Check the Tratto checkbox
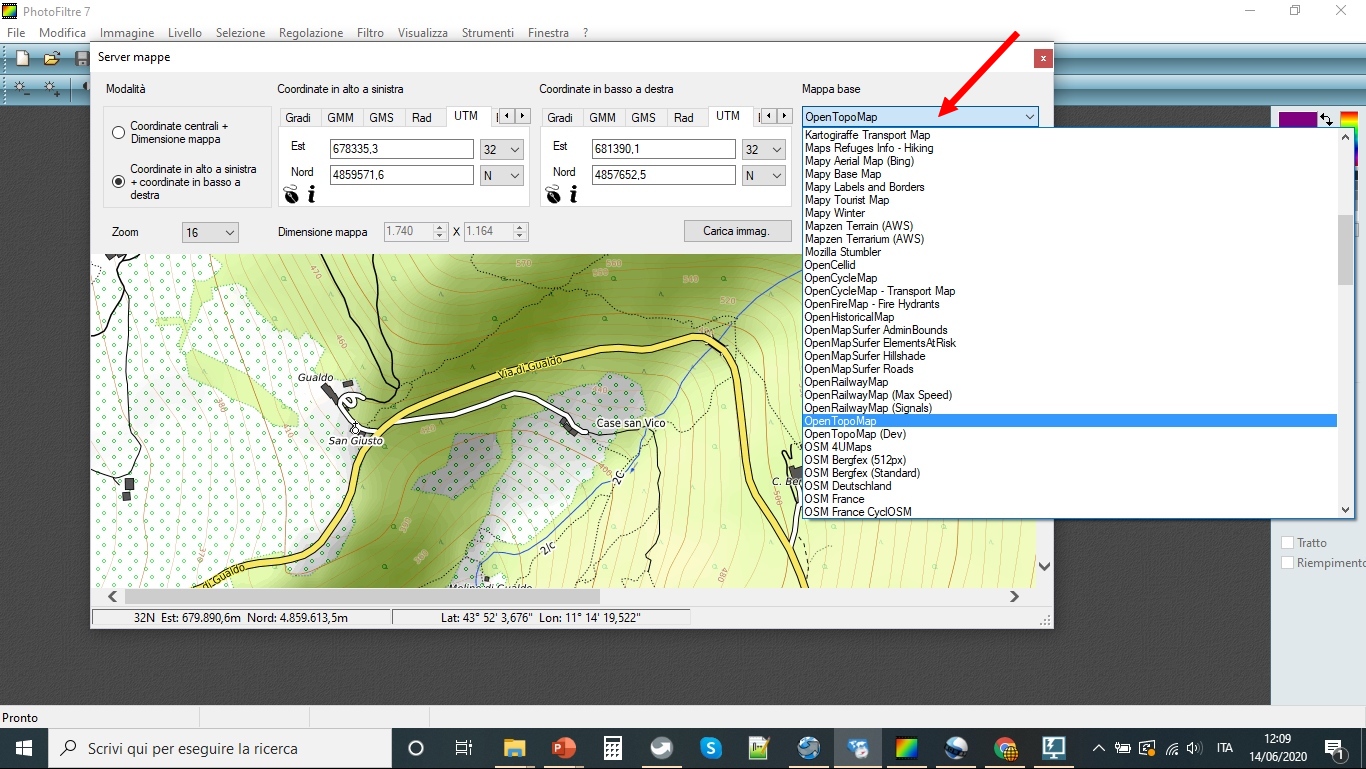Viewport: 1366px width, 769px height. tap(1288, 542)
